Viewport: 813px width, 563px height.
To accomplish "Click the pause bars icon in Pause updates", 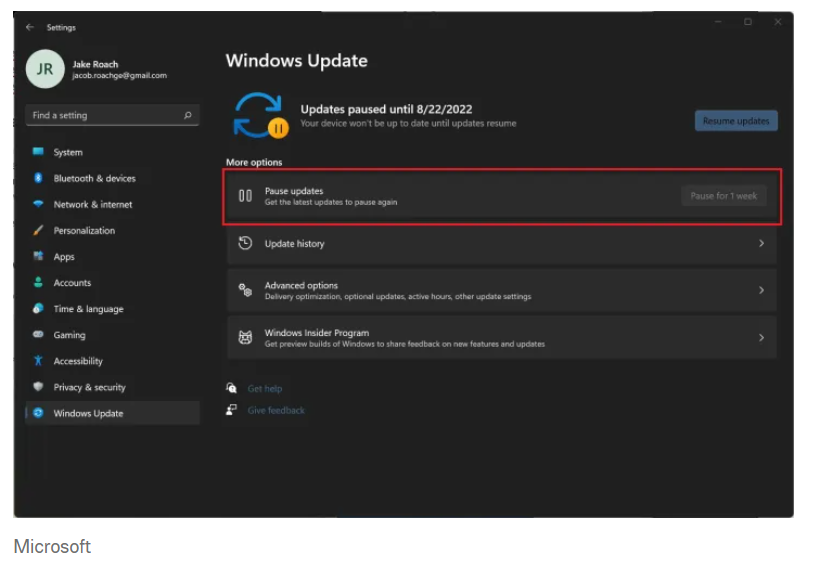I will [245, 196].
